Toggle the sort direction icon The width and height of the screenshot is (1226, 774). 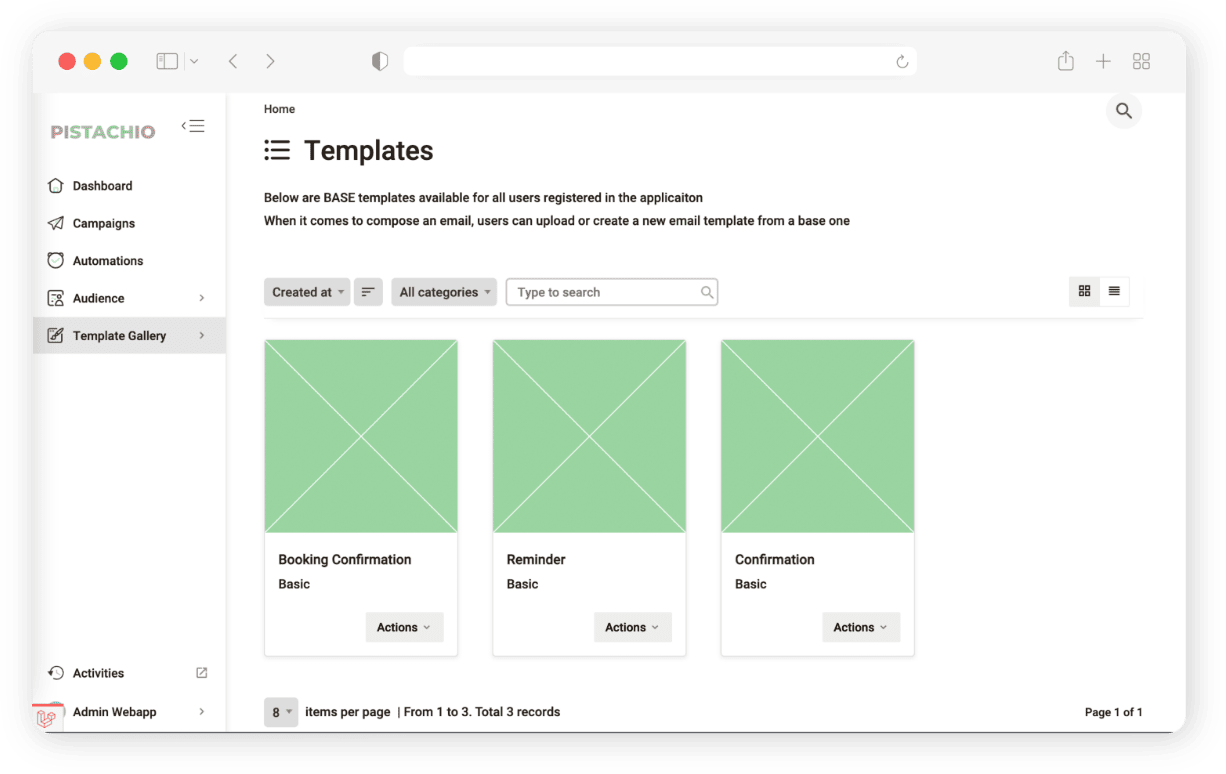pos(368,292)
